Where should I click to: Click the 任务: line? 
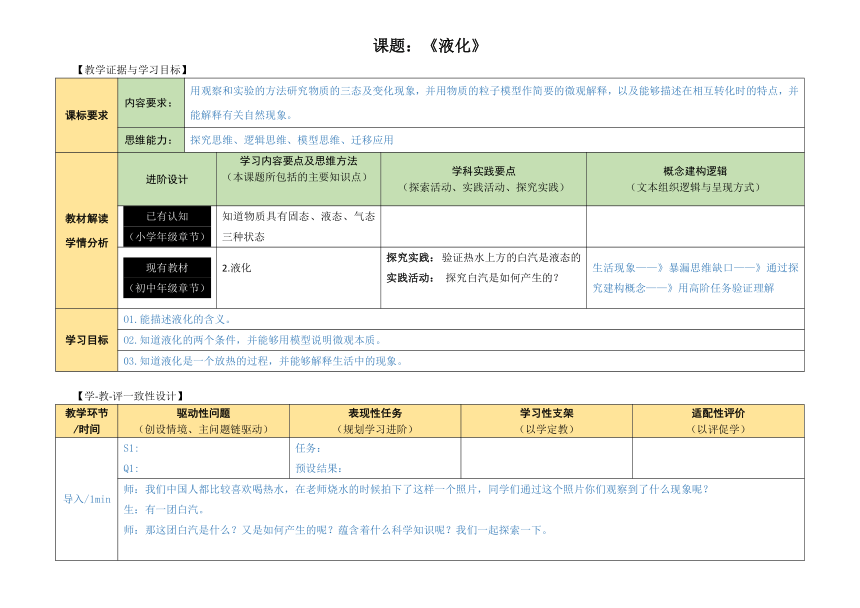coord(308,448)
